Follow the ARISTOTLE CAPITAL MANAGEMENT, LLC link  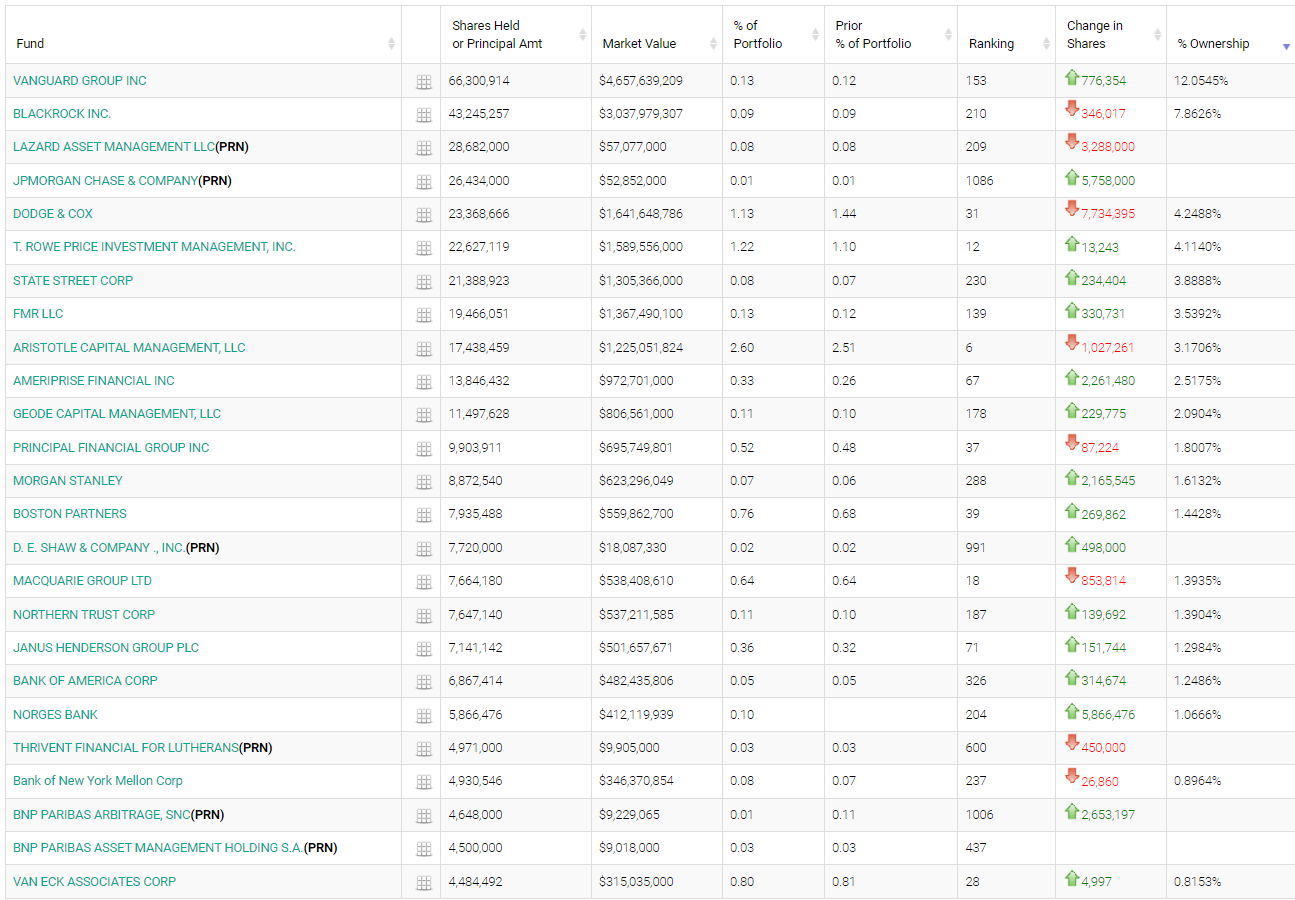pos(129,348)
